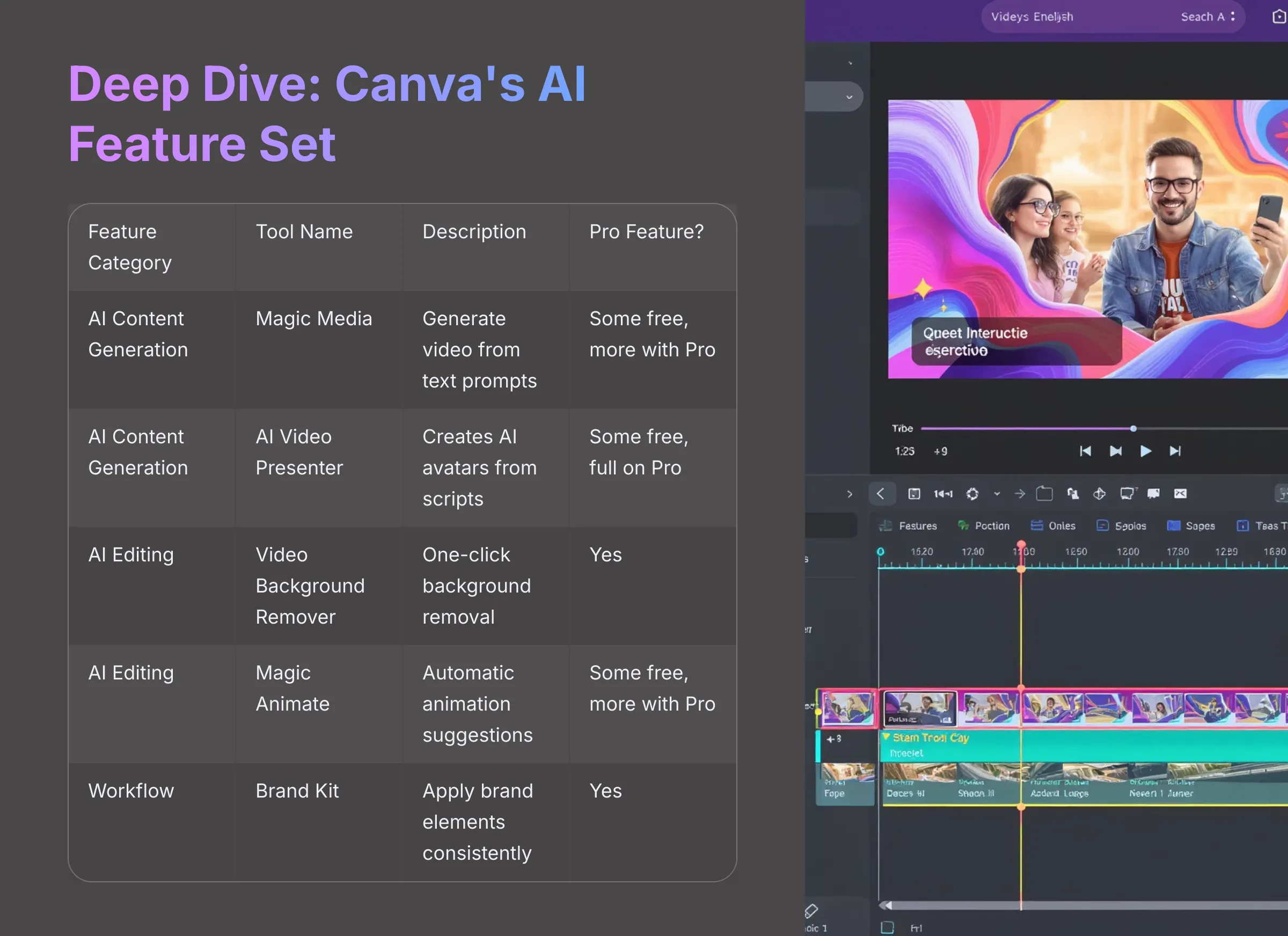The image size is (1288, 936).
Task: Click the duplicate pages icon in toolbar
Action: (x=1073, y=494)
